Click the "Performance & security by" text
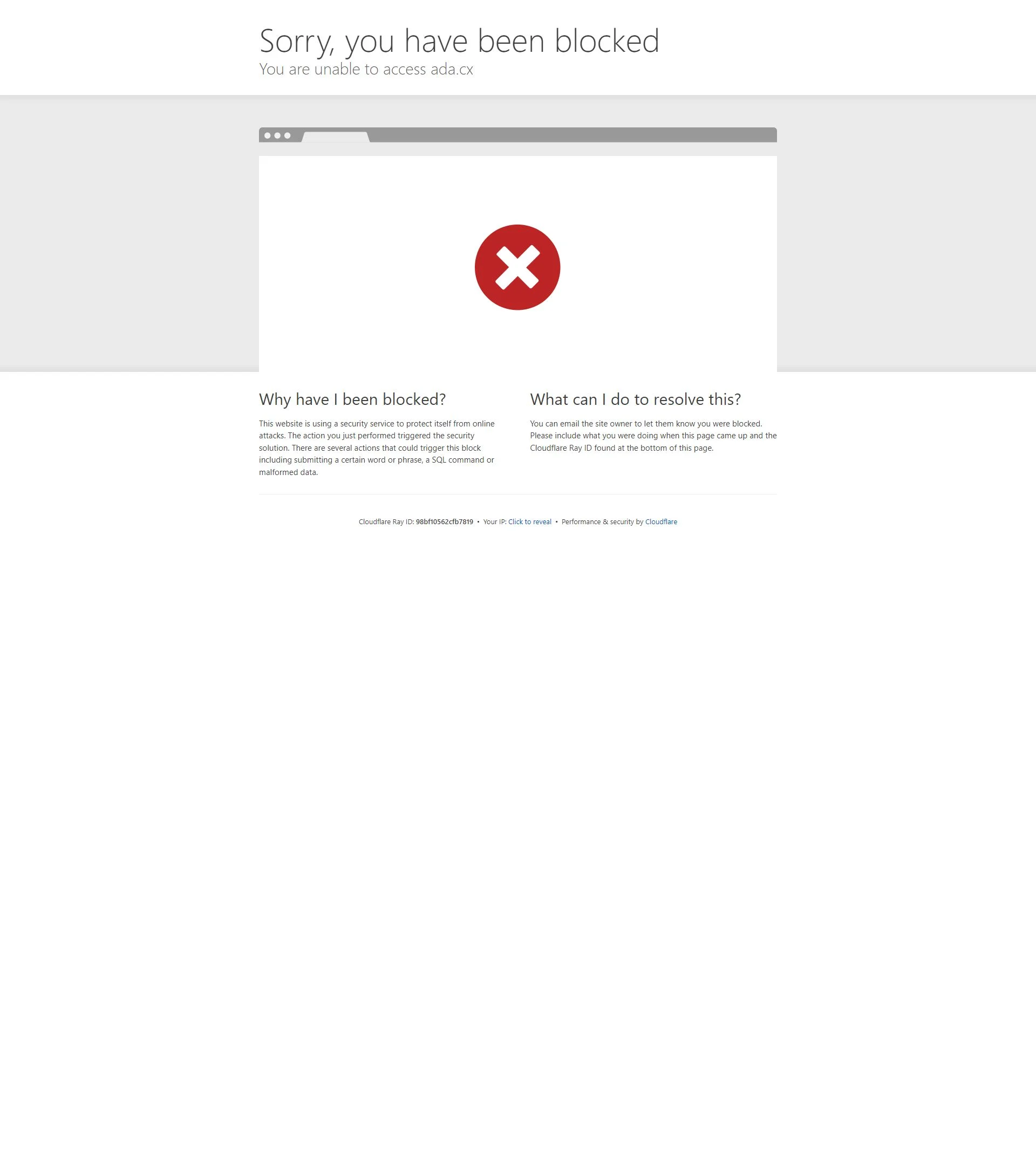The height and width of the screenshot is (1166, 1036). pos(602,522)
